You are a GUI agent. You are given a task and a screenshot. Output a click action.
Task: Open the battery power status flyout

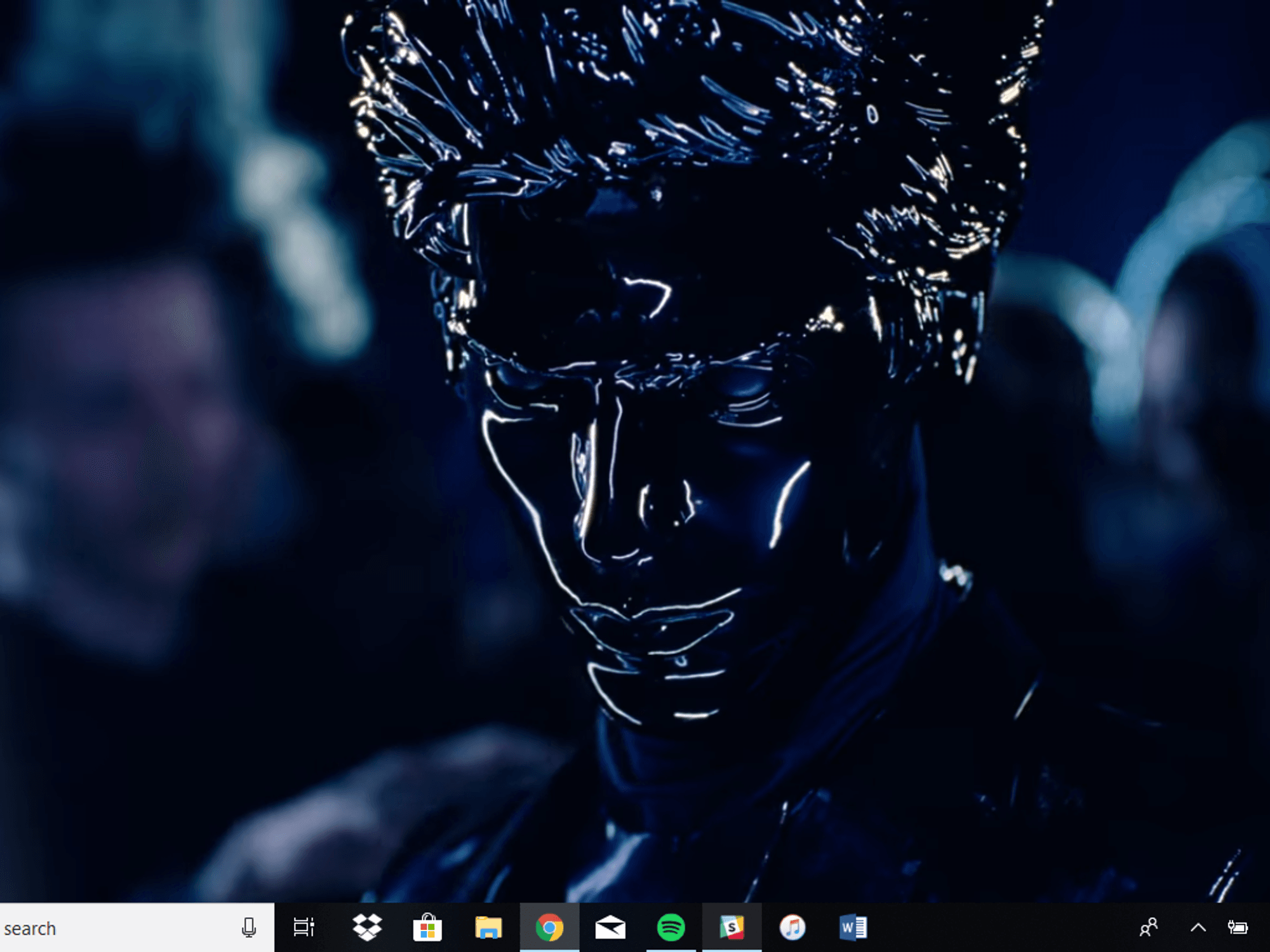(x=1238, y=928)
